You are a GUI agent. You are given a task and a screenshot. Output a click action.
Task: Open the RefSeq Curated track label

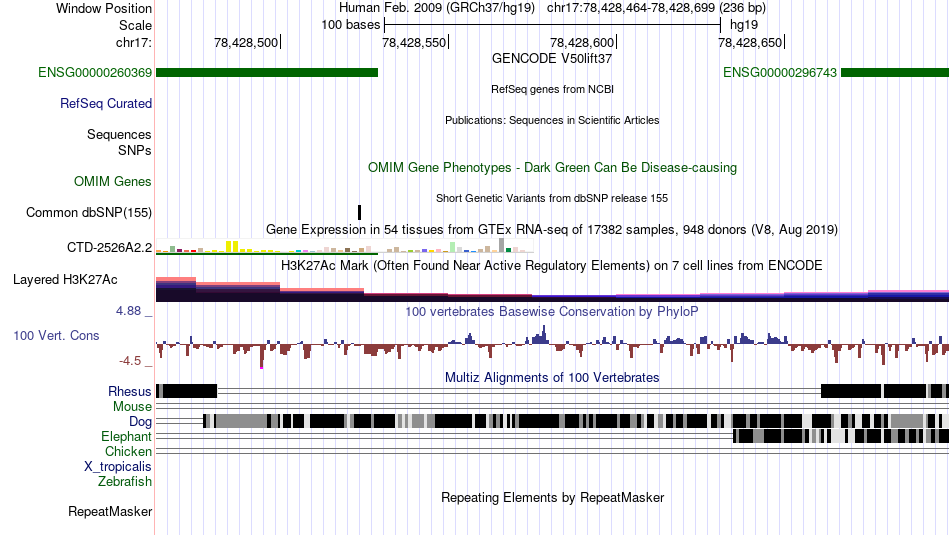click(106, 104)
